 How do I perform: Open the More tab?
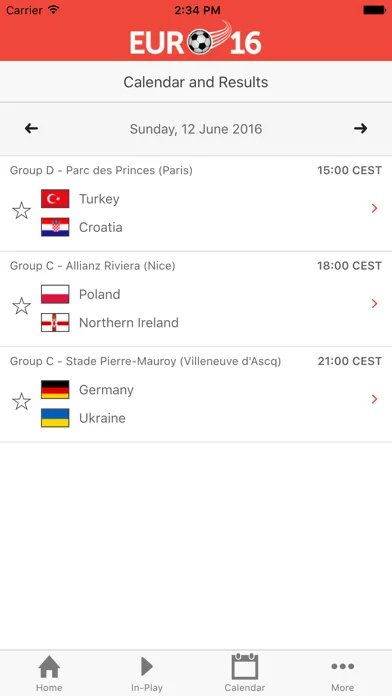[x=343, y=673]
